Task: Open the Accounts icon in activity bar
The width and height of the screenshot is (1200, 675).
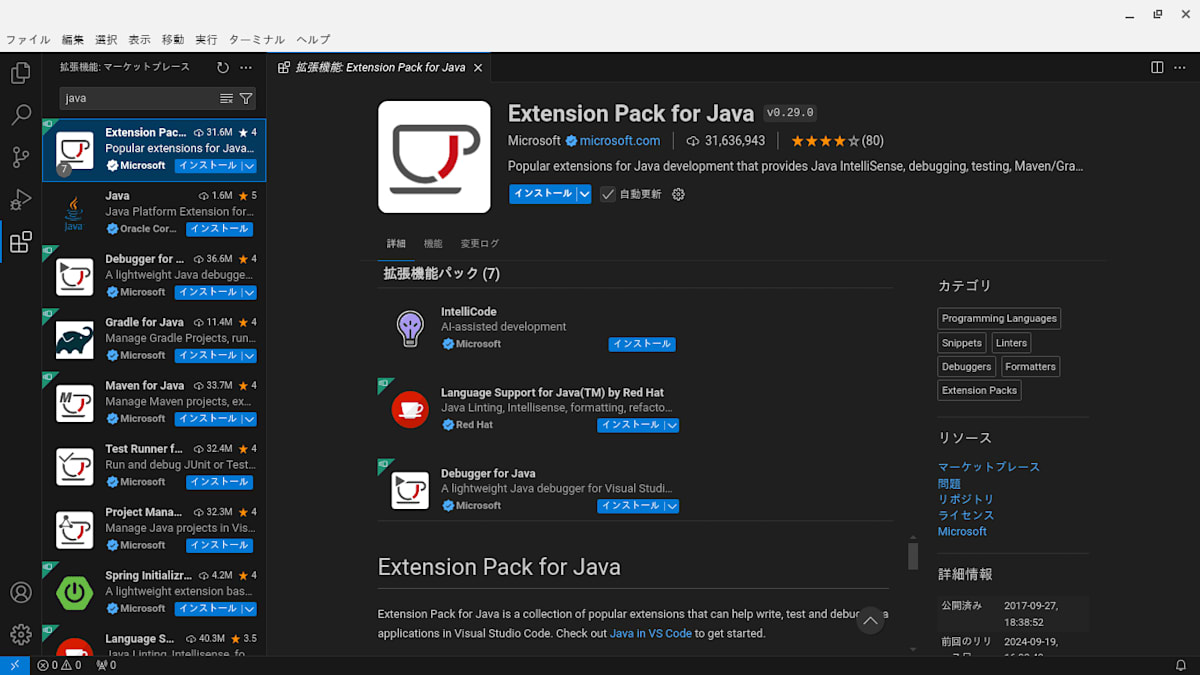Action: (20, 592)
